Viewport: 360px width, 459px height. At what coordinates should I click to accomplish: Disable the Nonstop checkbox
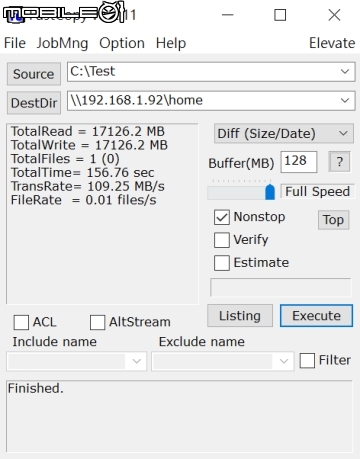222,217
